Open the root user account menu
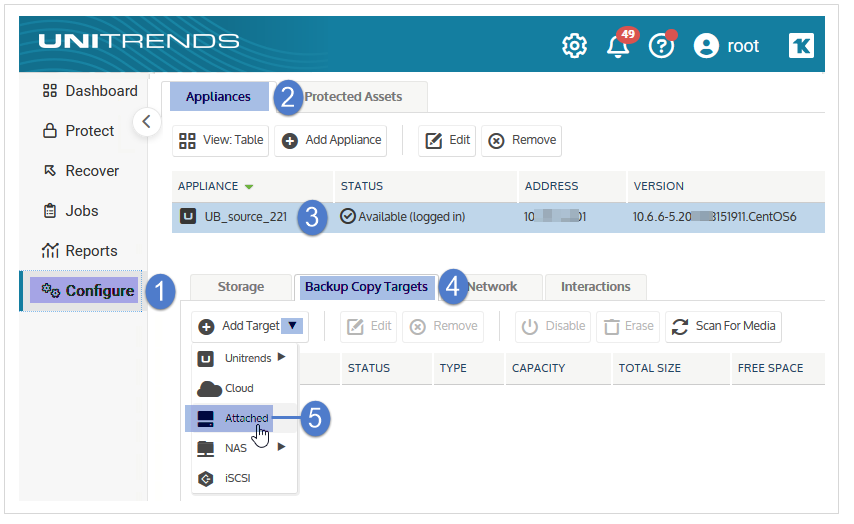The image size is (854, 524). (x=726, y=46)
